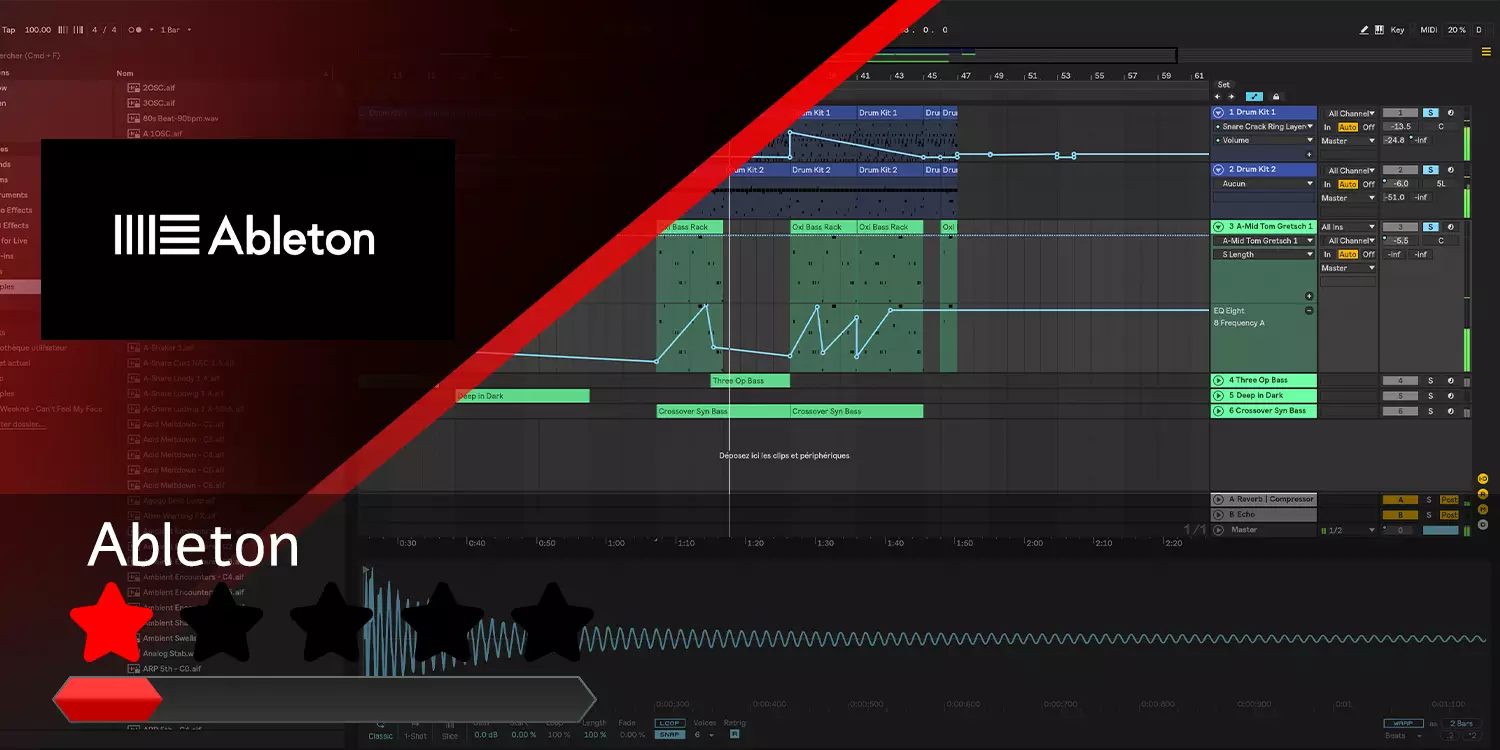Screen dimensions: 1500x750
Task: Expand the 6 Crossover Syn Bass track
Action: tap(1218, 411)
